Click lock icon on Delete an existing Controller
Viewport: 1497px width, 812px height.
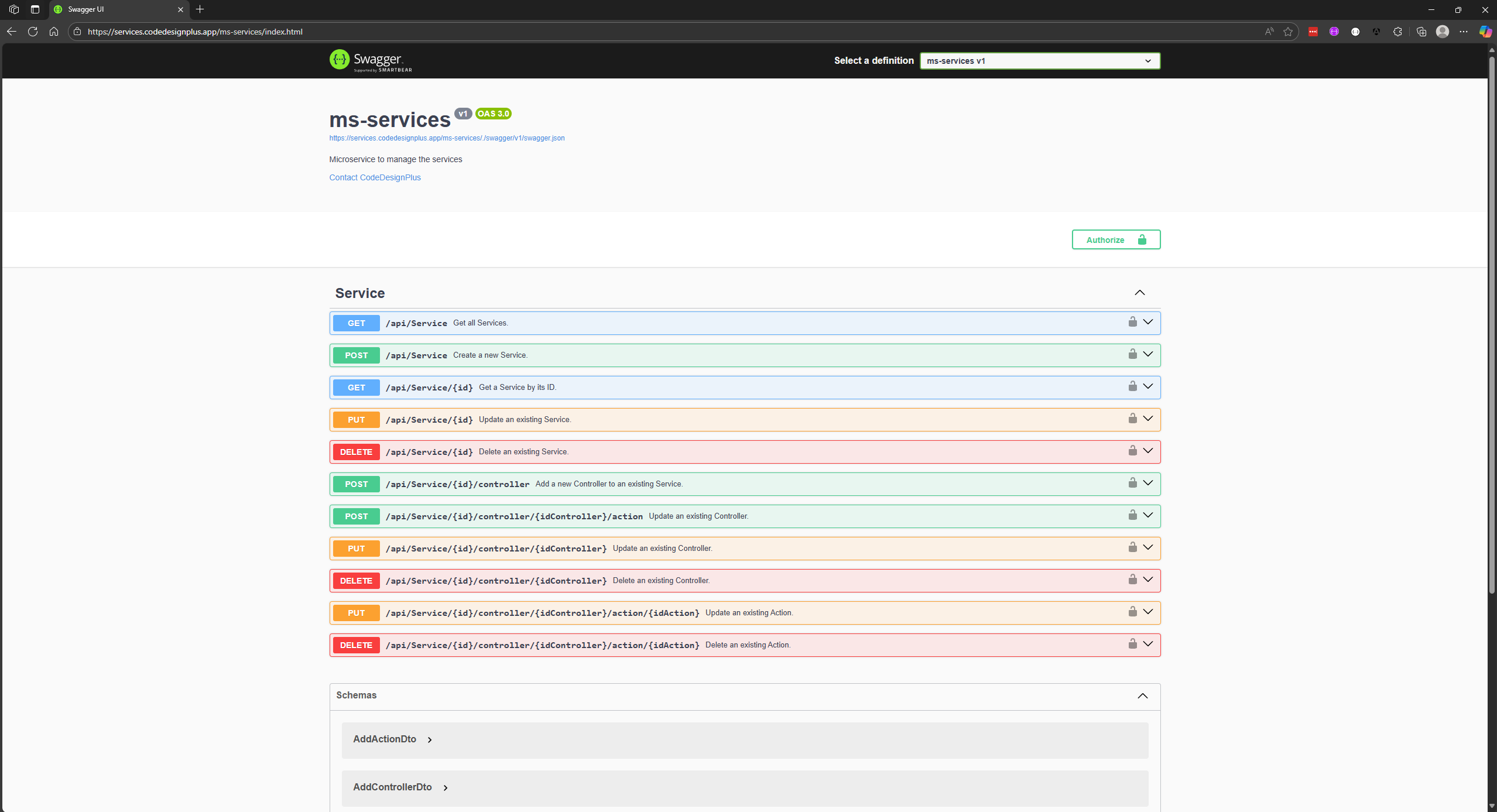click(1132, 580)
